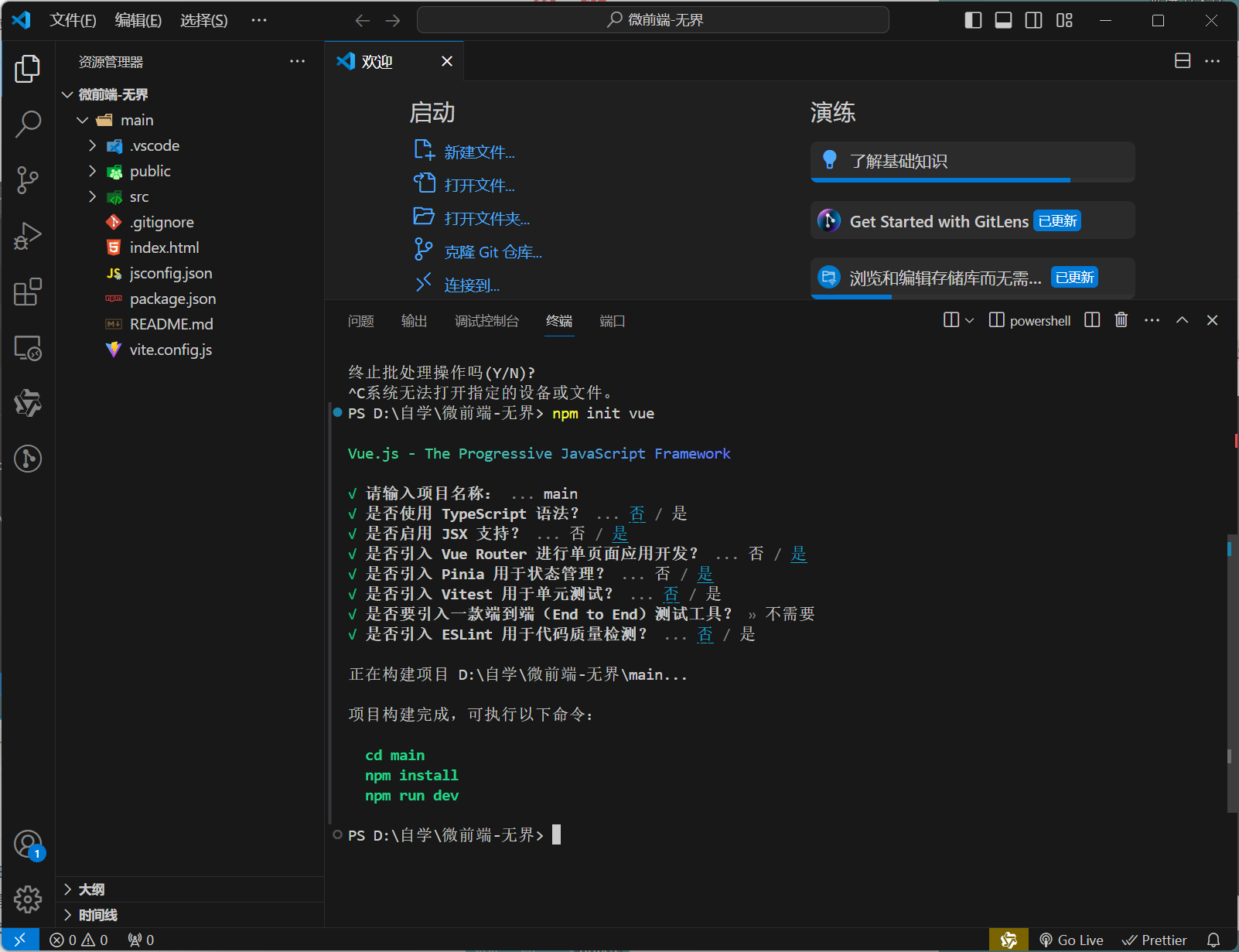Maximize the panel size with chevron

(x=1182, y=320)
